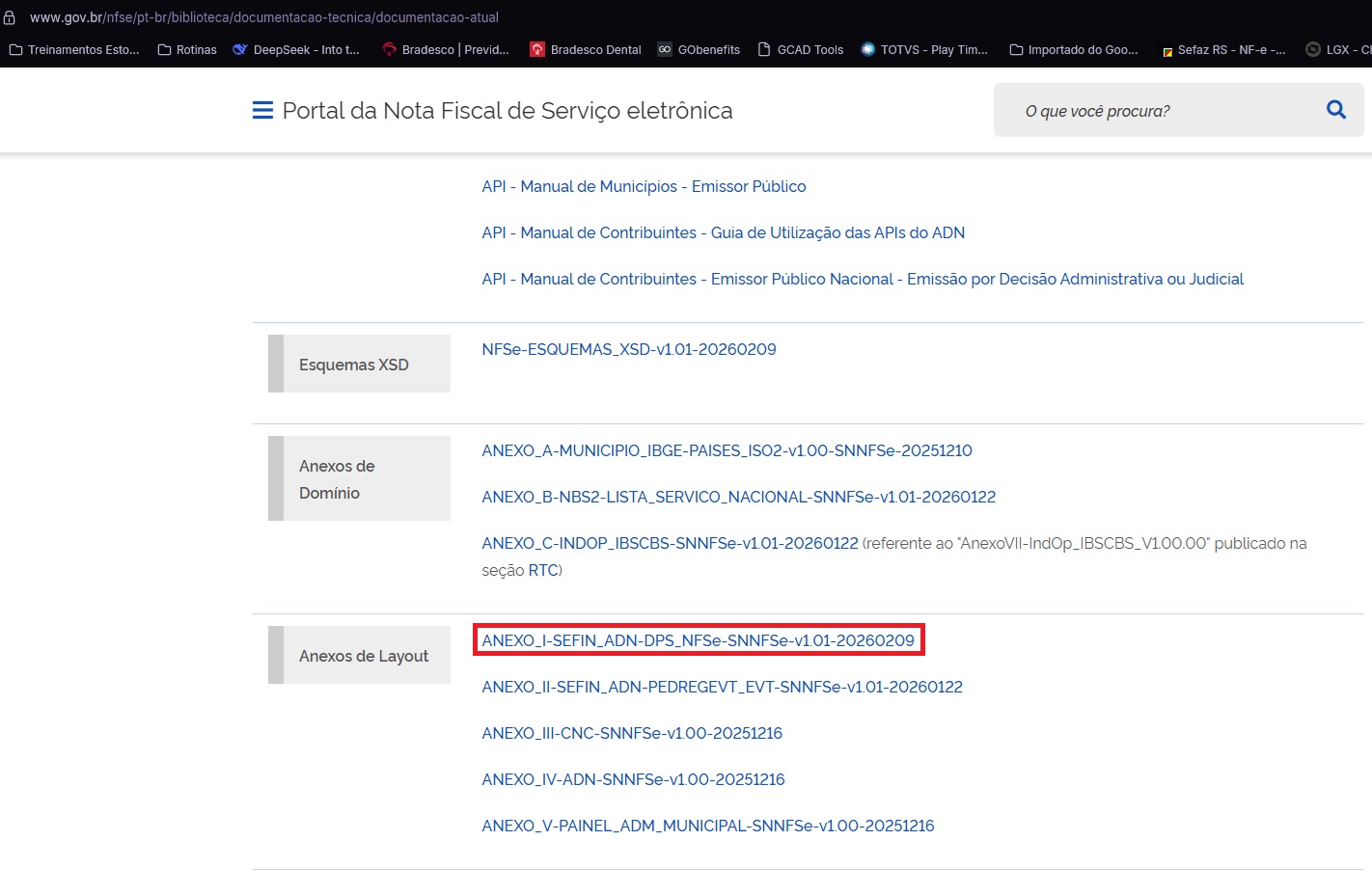Image resolution: width=1372 pixels, height=895 pixels.
Task: Open ANEXO_C-INDOP_IBSCBS link
Action: coord(670,544)
